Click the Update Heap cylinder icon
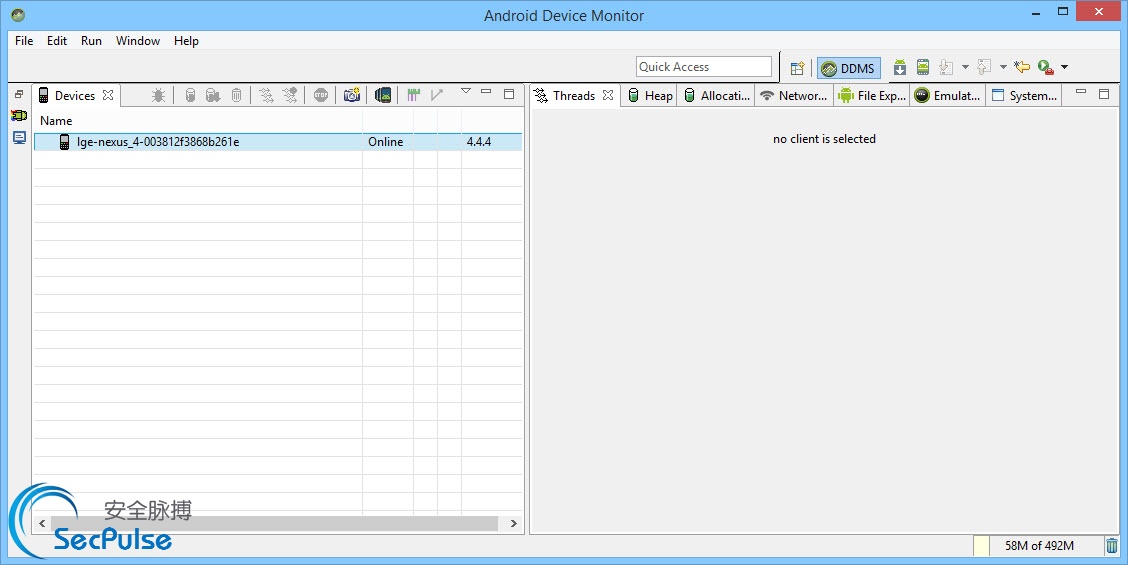This screenshot has width=1128, height=565. click(x=191, y=95)
